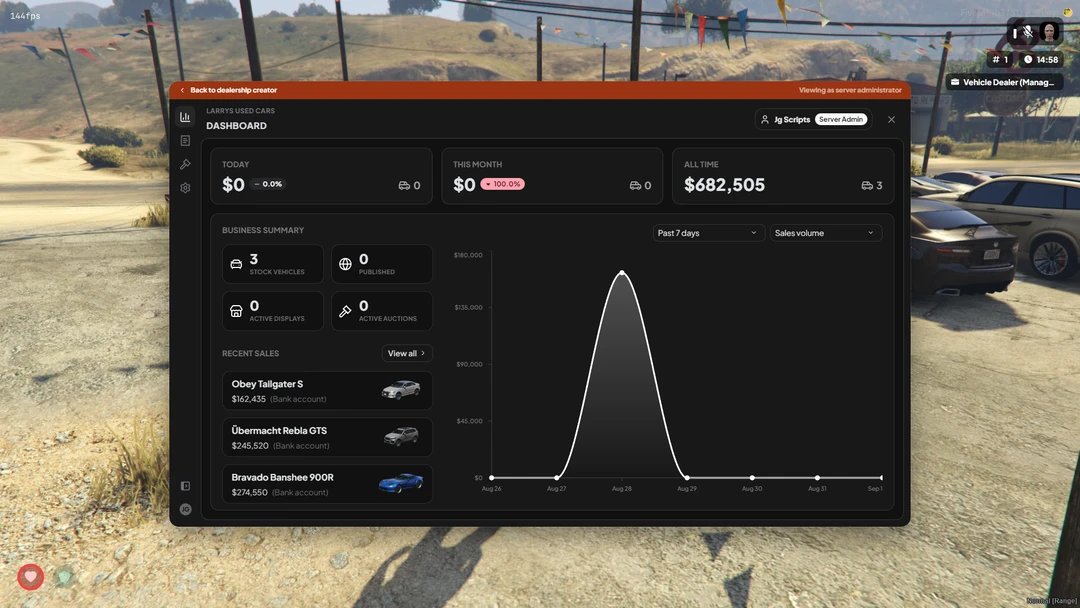The width and height of the screenshot is (1080, 608).
Task: Open the document list icon in sidebar
Action: coord(185,140)
